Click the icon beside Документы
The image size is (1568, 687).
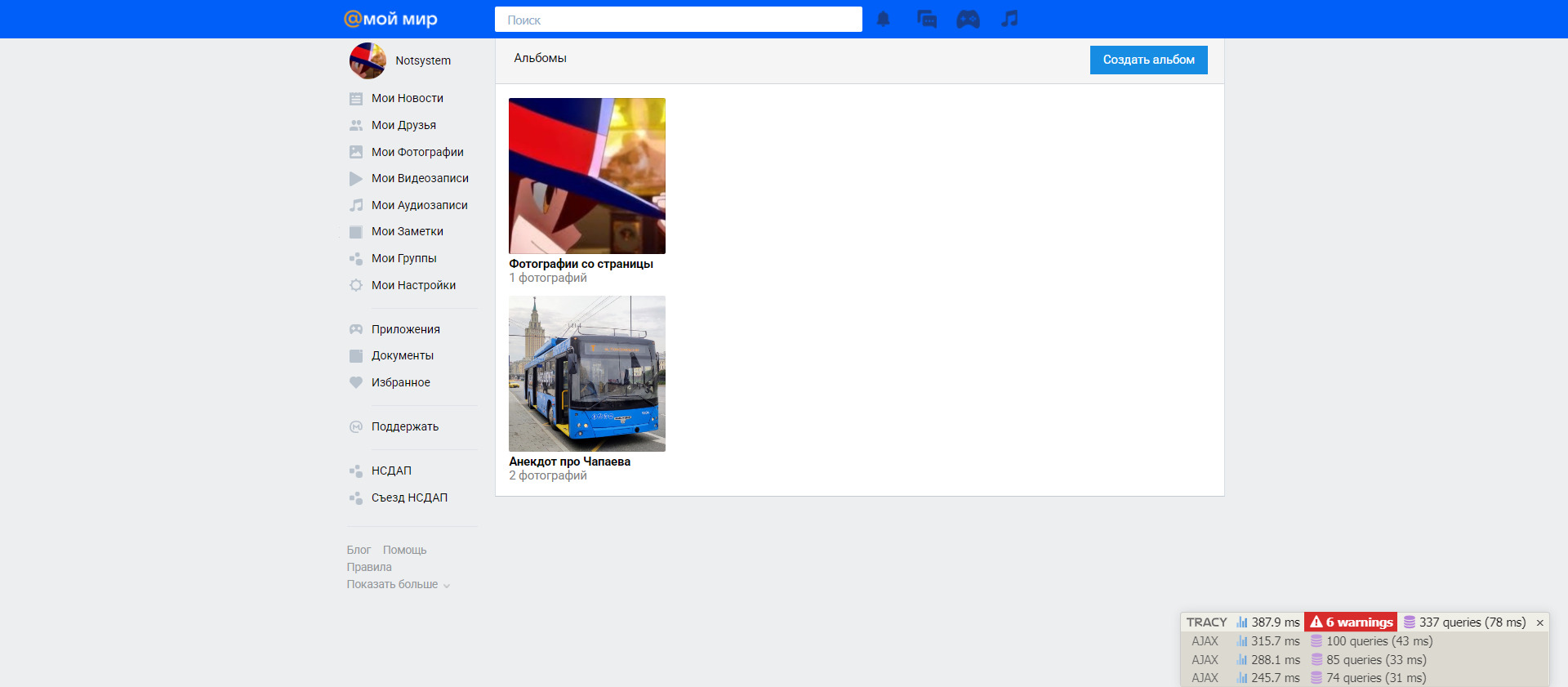pyautogui.click(x=356, y=356)
